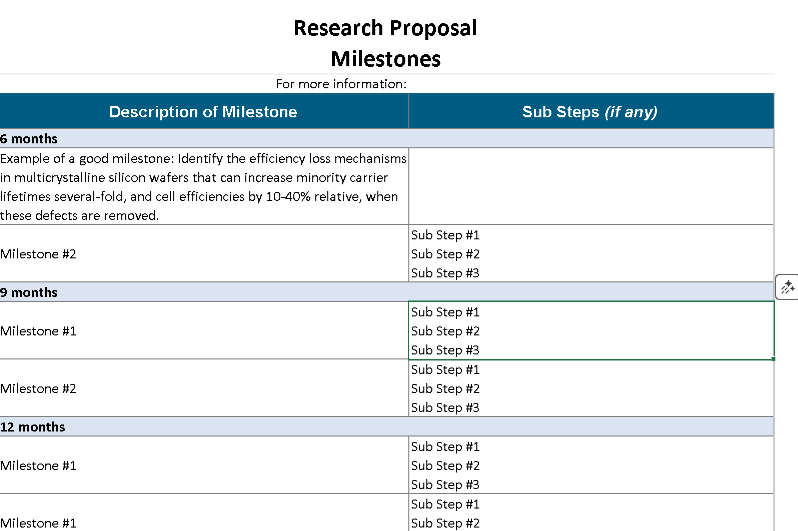Select the "Research Proposal" title text
The width and height of the screenshot is (798, 531).
click(385, 28)
